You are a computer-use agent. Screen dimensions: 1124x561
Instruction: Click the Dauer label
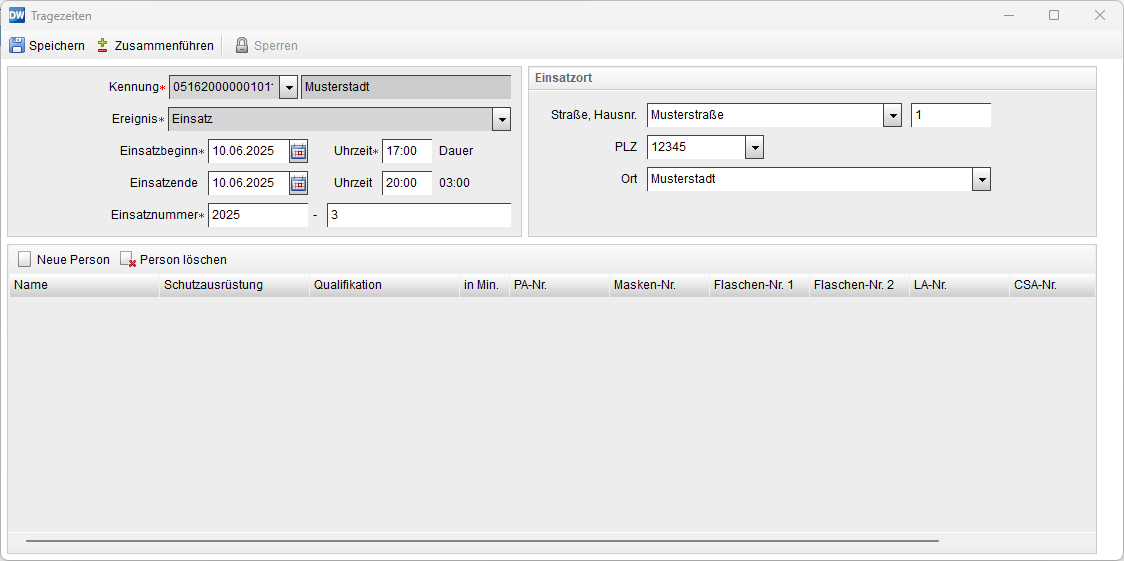click(x=456, y=151)
